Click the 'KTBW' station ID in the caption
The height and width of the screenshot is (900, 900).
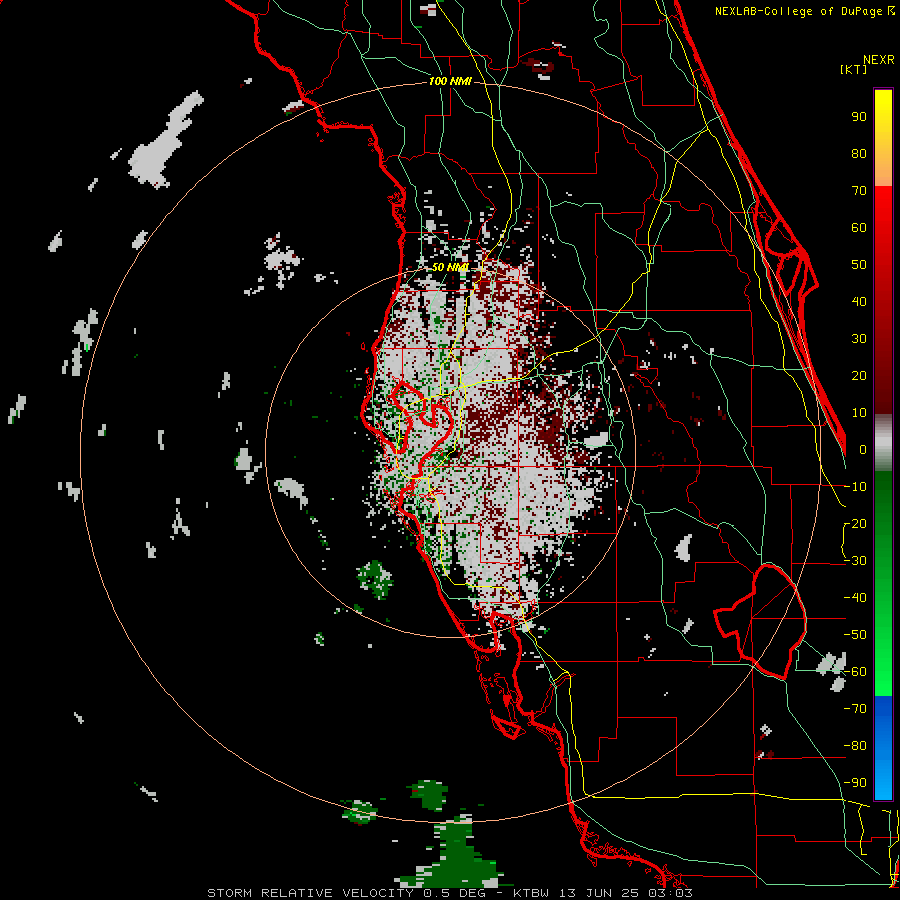pyautogui.click(x=533, y=893)
